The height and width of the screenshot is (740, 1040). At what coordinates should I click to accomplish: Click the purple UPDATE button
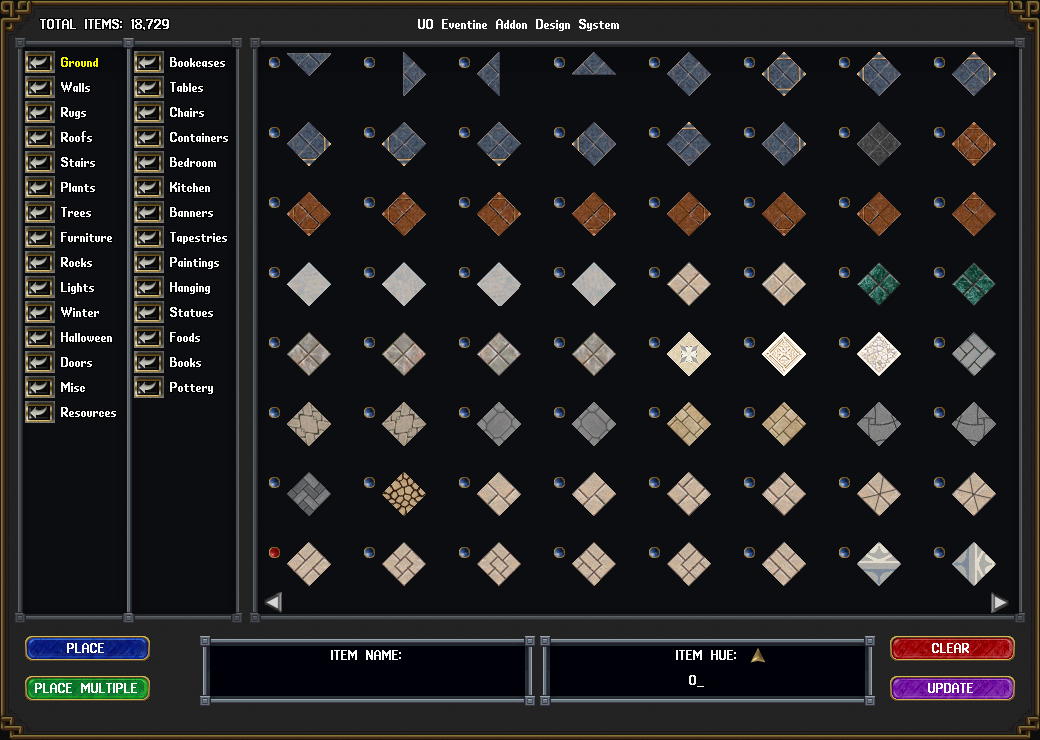tap(952, 688)
